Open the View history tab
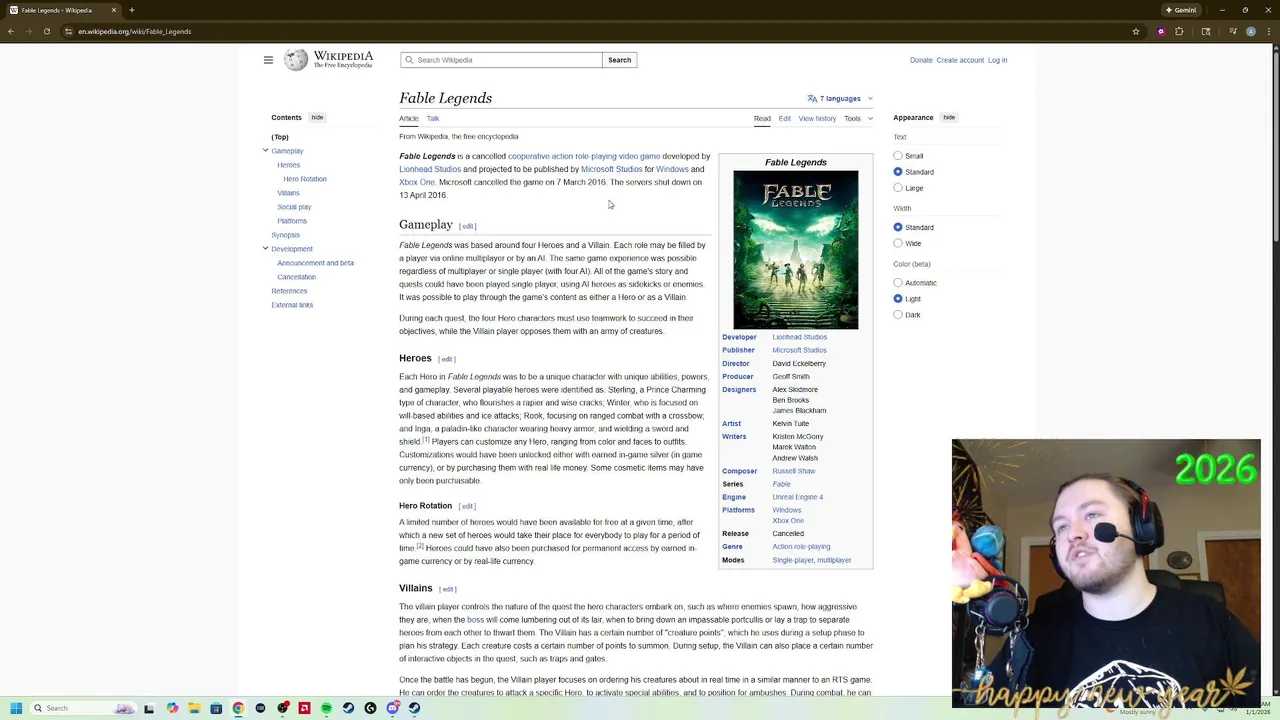1280x720 pixels. click(x=817, y=118)
